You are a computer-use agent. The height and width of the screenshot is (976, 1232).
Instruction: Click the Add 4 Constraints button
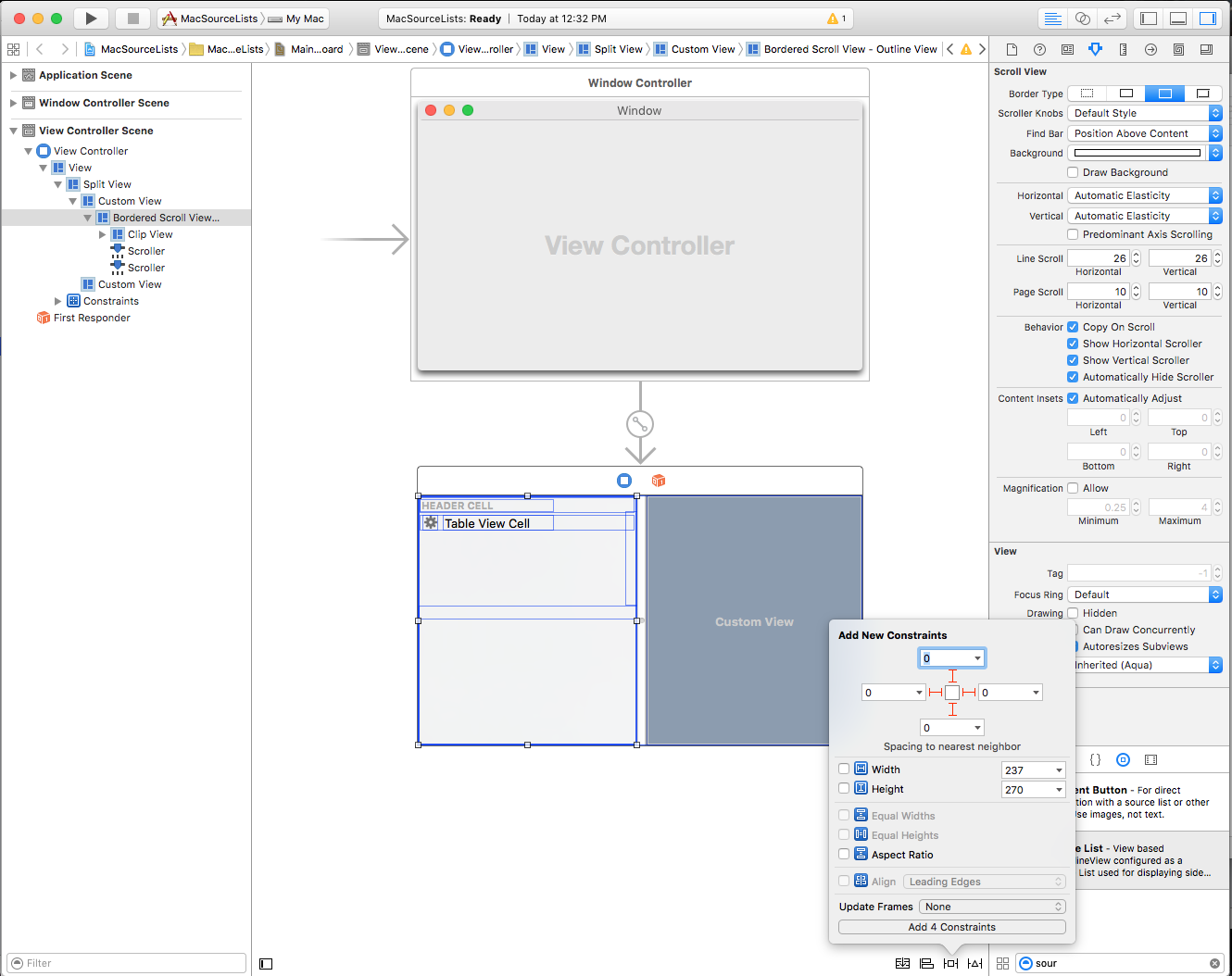coord(950,927)
